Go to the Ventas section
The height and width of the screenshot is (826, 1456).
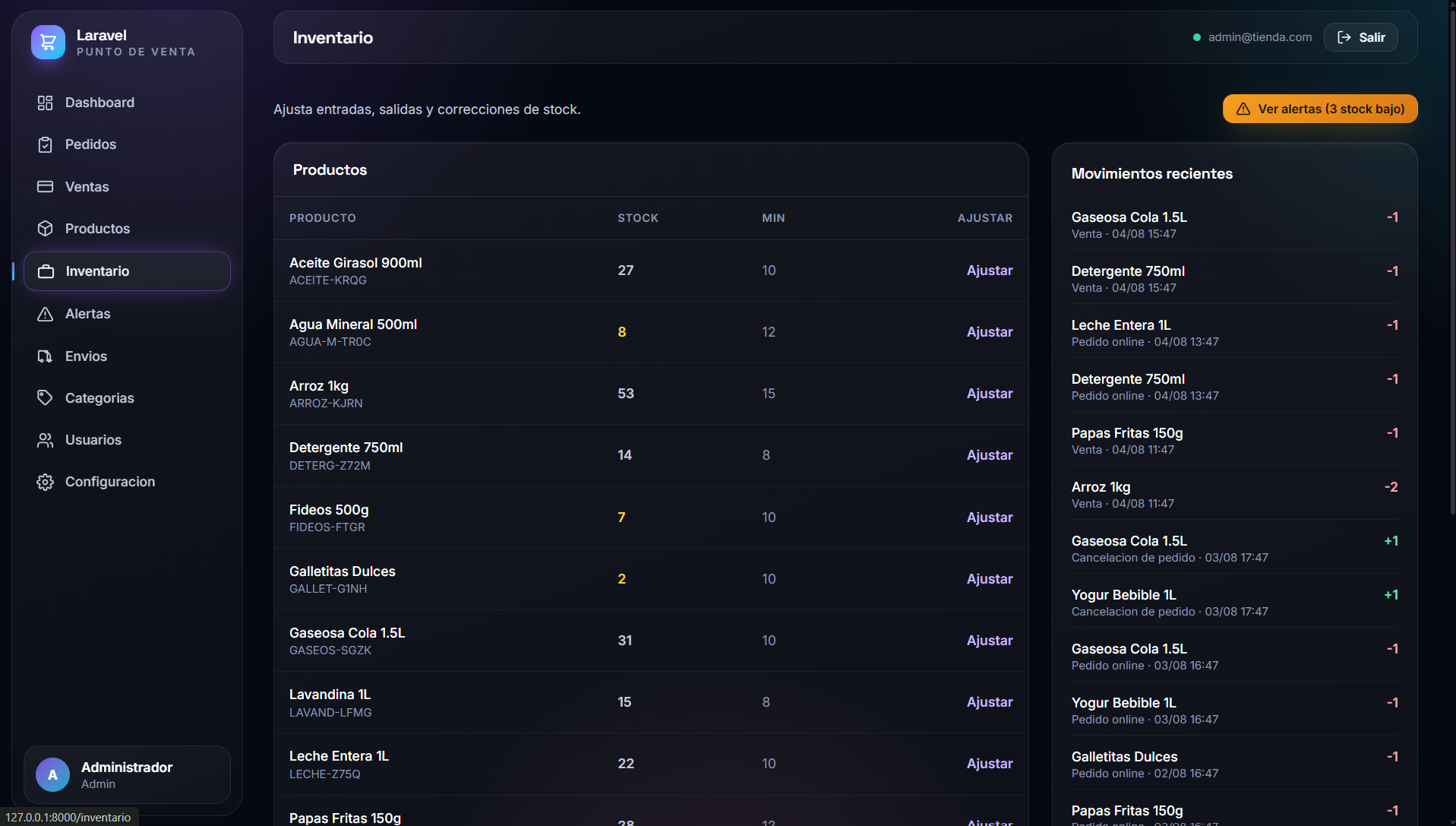pos(127,187)
